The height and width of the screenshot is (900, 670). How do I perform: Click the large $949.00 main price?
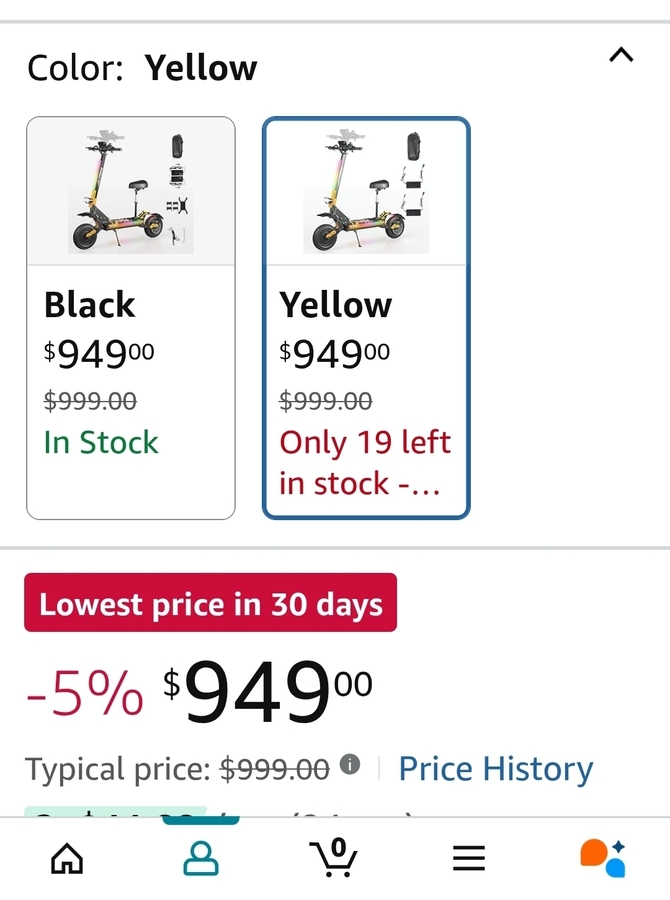point(268,692)
